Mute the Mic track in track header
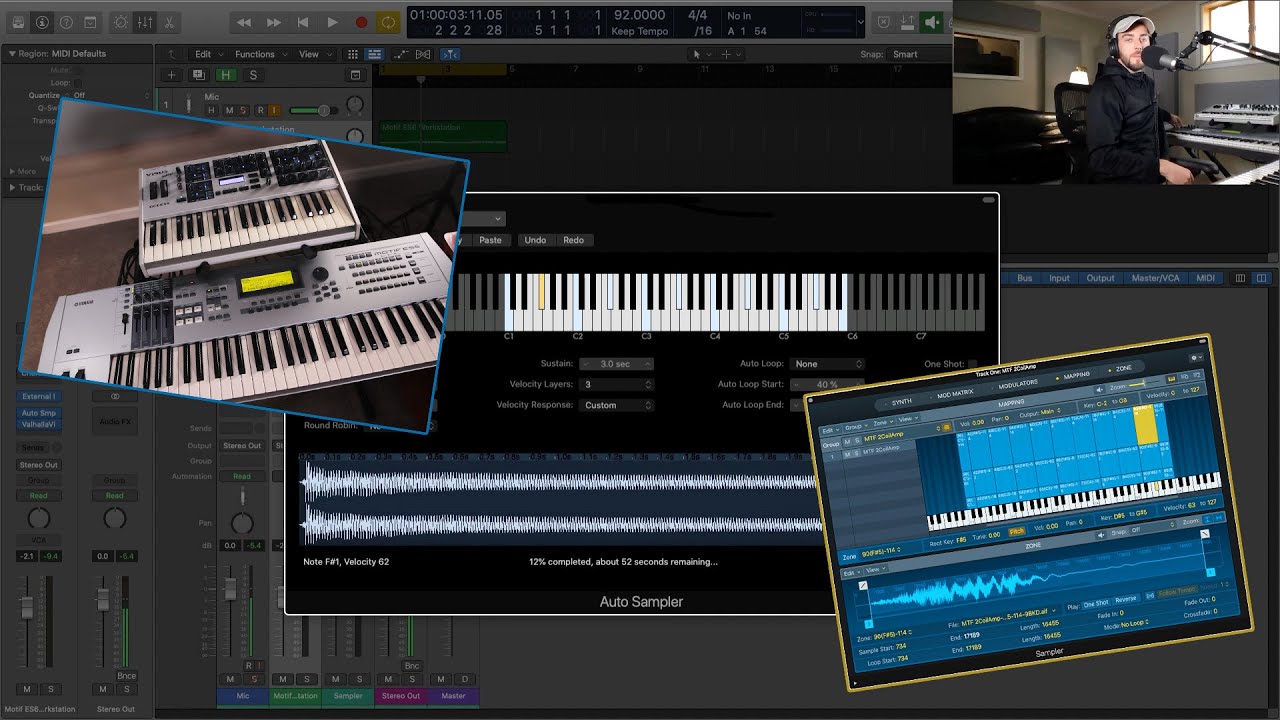 coord(229,110)
